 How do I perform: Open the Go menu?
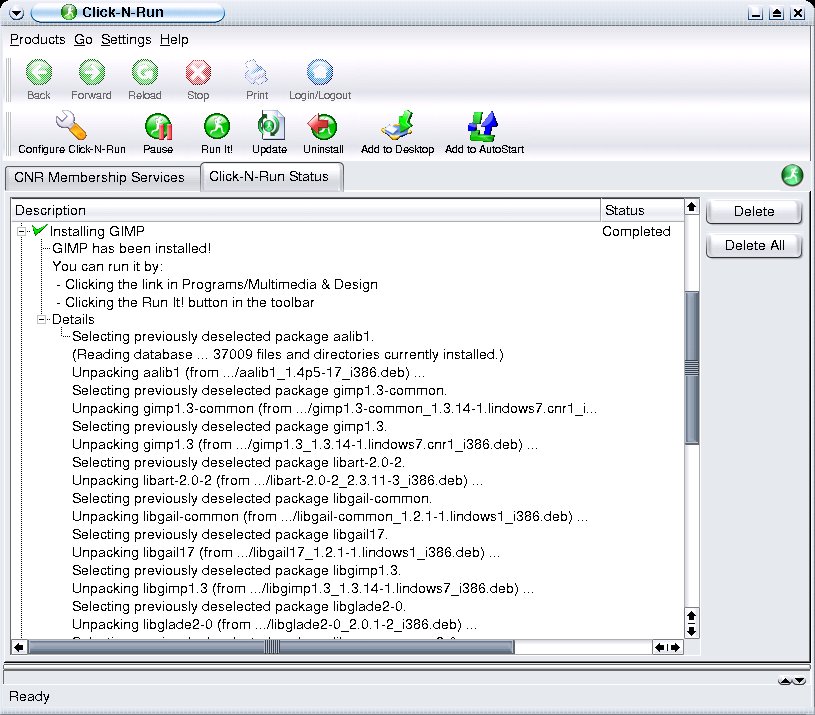[x=83, y=39]
